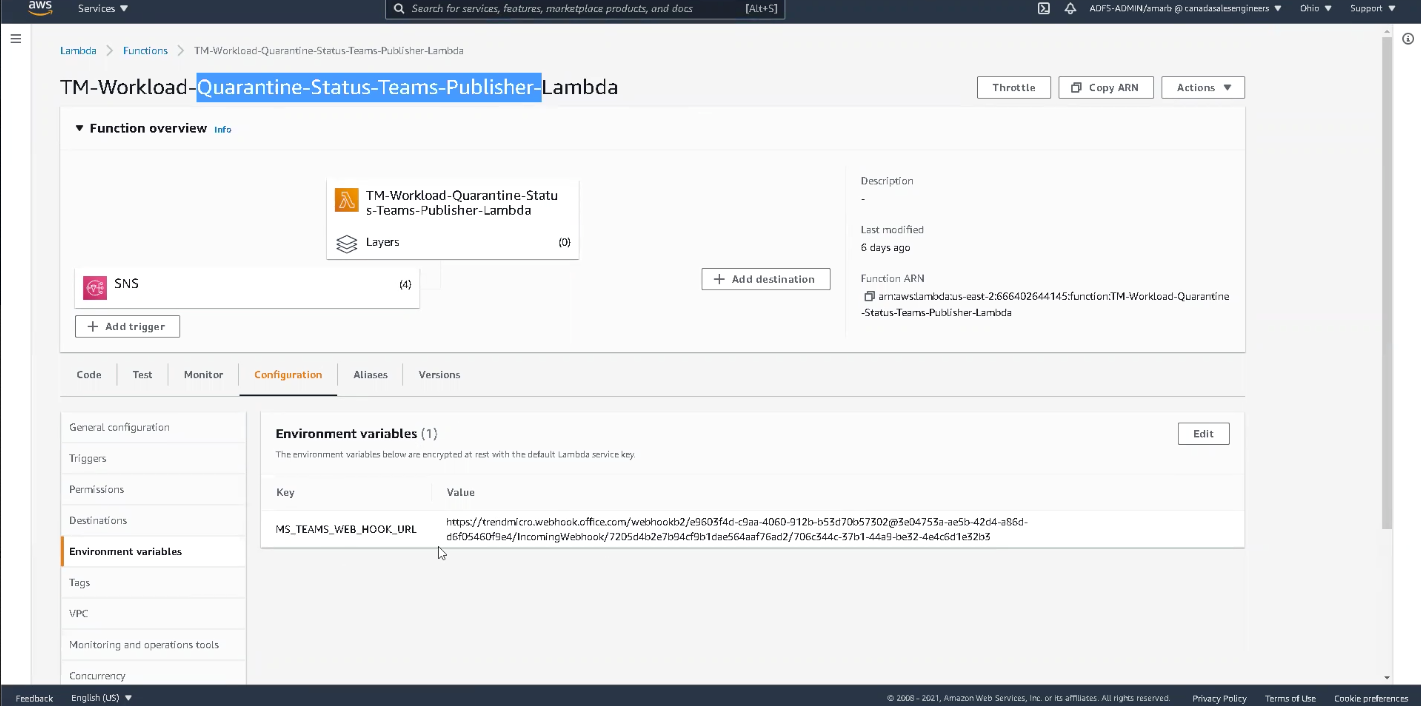
Task: Open the Ohio region dropdown
Action: coord(1315,8)
